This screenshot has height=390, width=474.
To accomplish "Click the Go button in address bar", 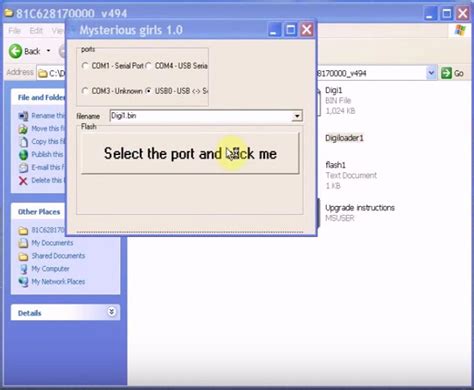I will coord(452,73).
